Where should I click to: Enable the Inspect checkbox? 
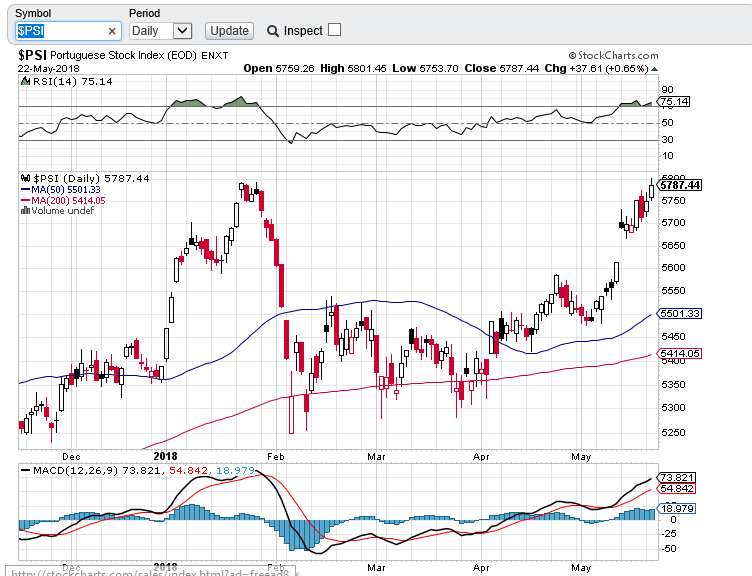[335, 30]
